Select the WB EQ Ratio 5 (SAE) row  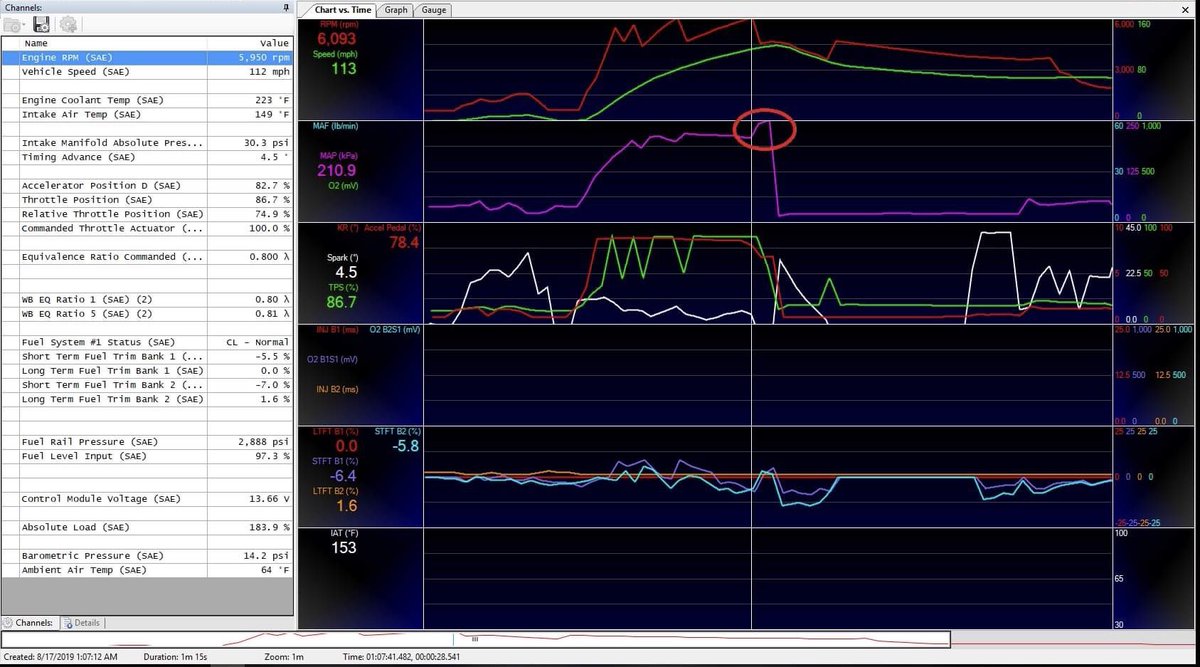click(x=148, y=314)
